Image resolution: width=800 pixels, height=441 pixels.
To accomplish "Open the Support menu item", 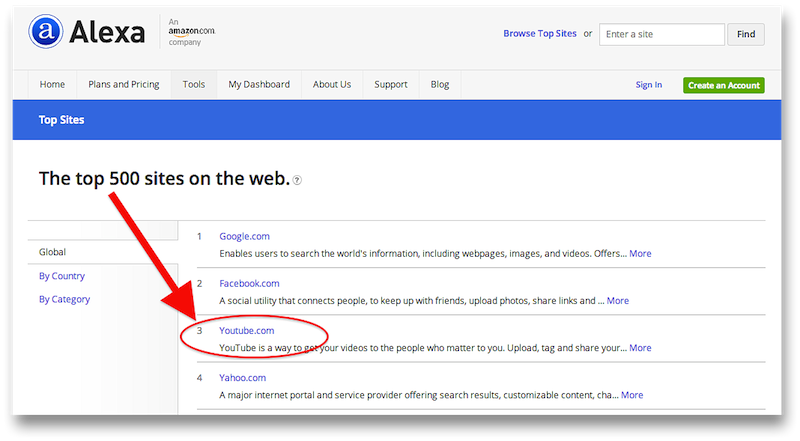I will [x=391, y=84].
